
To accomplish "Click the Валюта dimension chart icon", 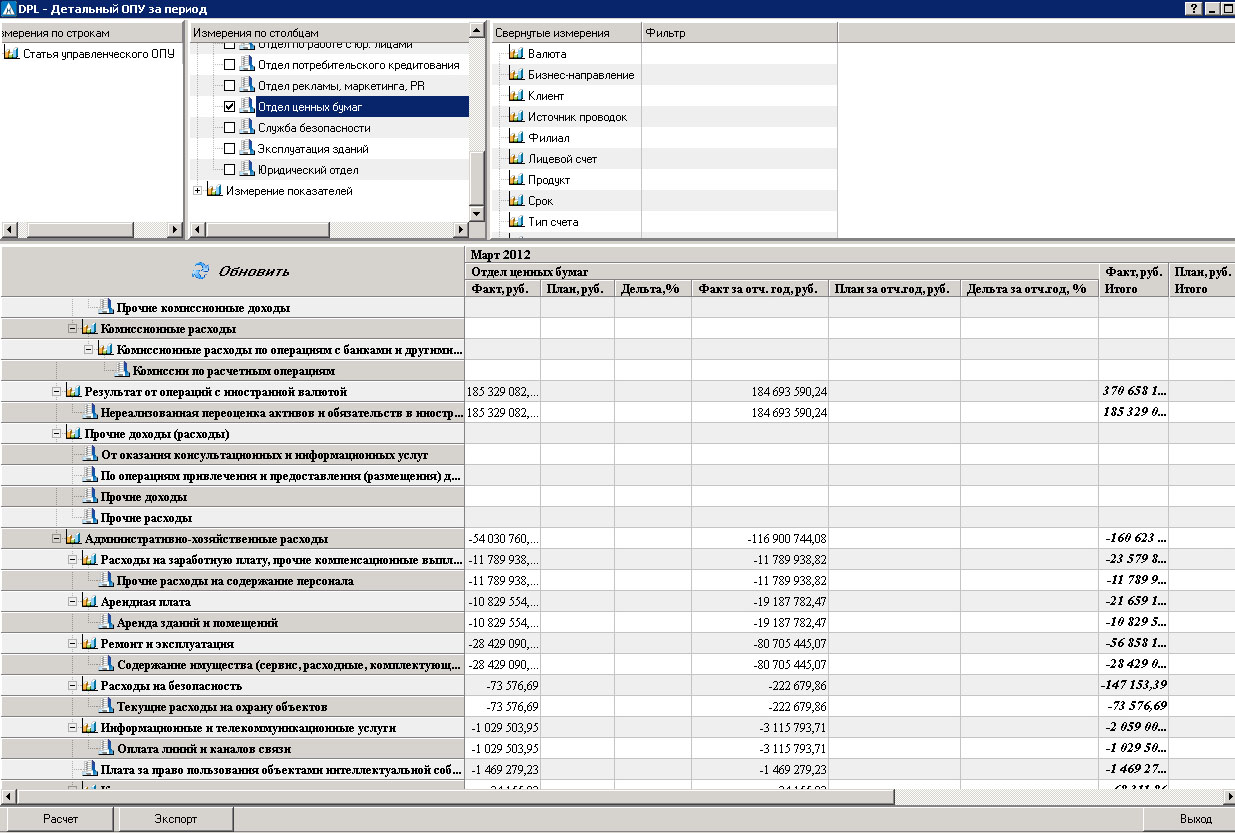I will tap(516, 54).
